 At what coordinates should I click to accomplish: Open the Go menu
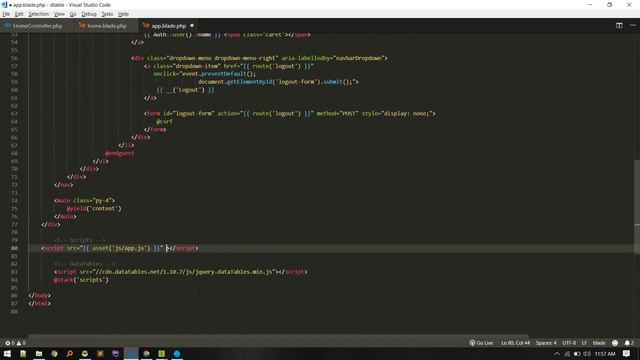coord(73,14)
